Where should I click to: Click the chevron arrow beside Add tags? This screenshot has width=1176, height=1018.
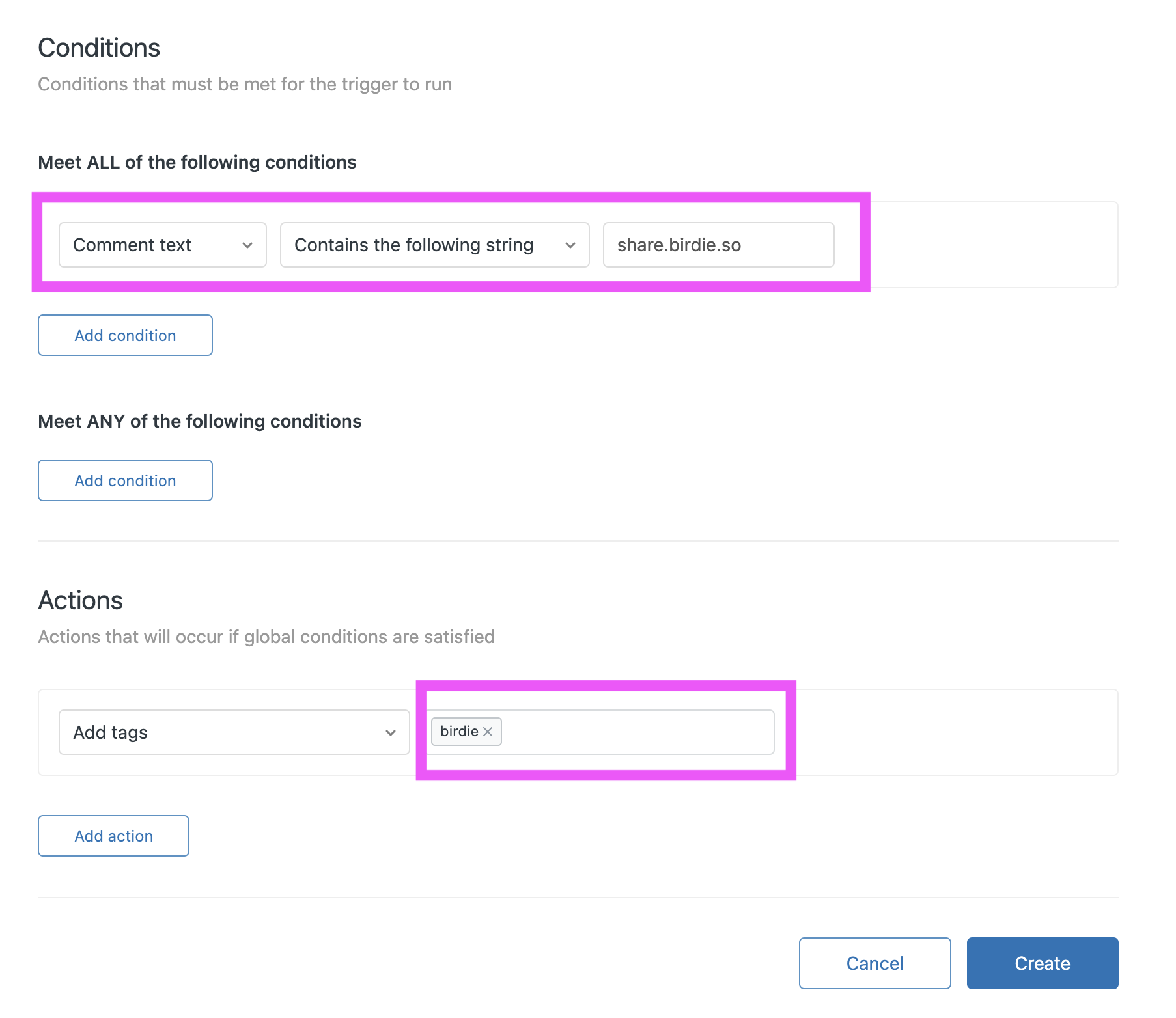pos(391,733)
